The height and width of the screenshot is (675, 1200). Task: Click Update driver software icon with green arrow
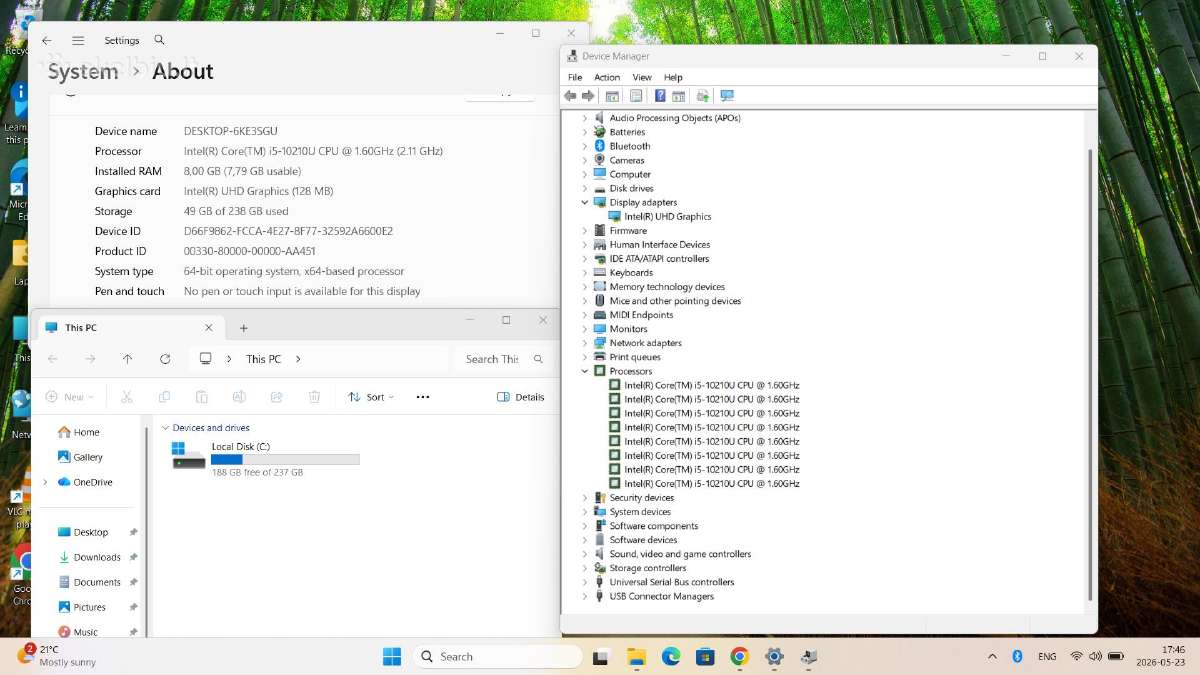(703, 96)
